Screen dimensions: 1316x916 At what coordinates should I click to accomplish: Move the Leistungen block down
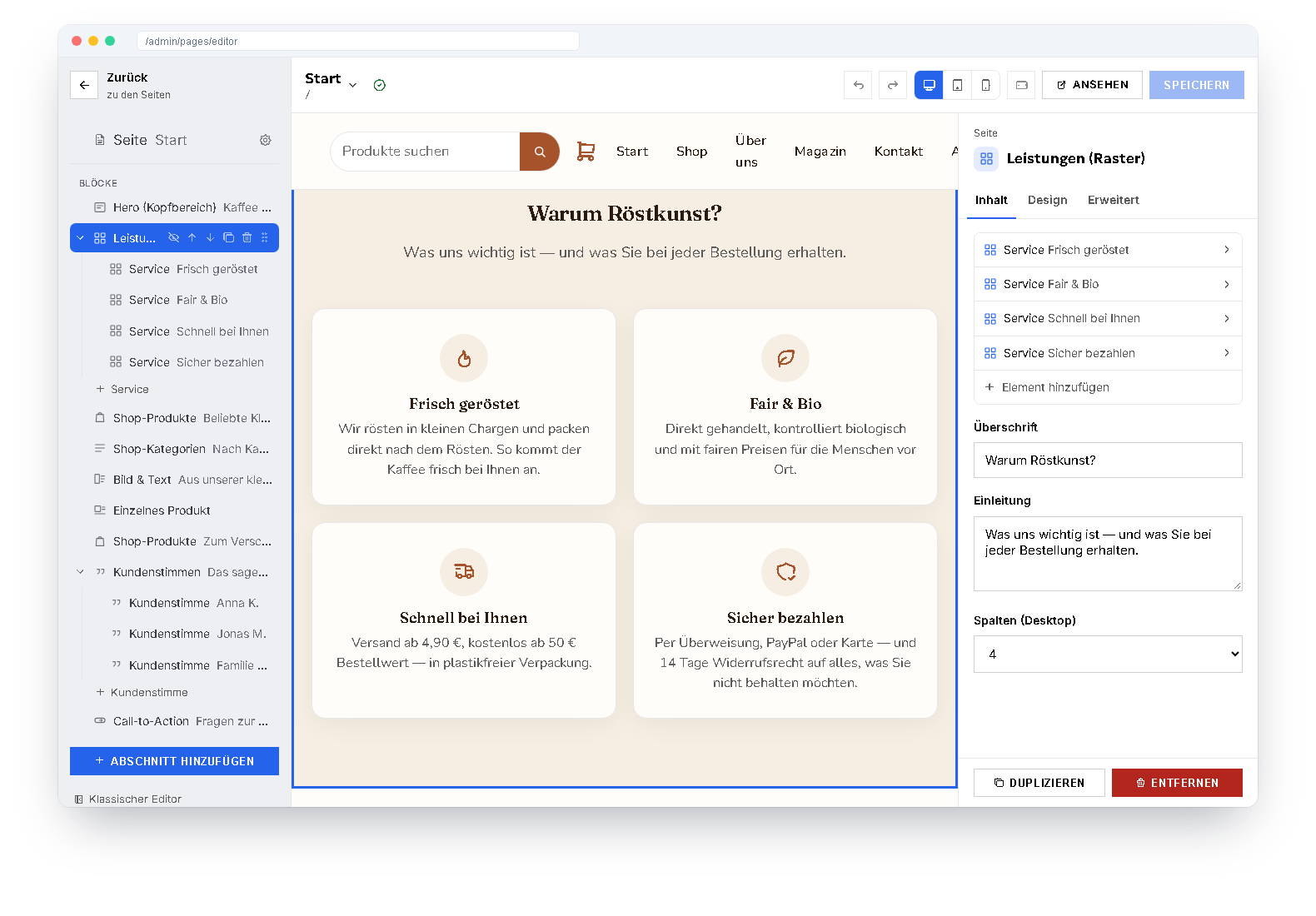[210, 238]
